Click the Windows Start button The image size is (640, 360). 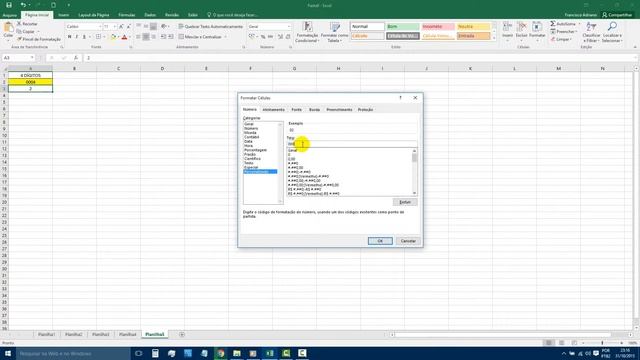tap(8, 353)
